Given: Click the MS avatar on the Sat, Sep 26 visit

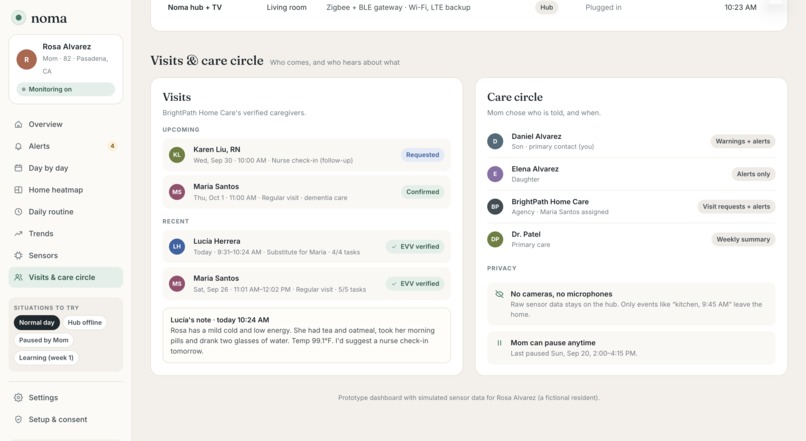Looking at the screenshot, I should pos(177,284).
